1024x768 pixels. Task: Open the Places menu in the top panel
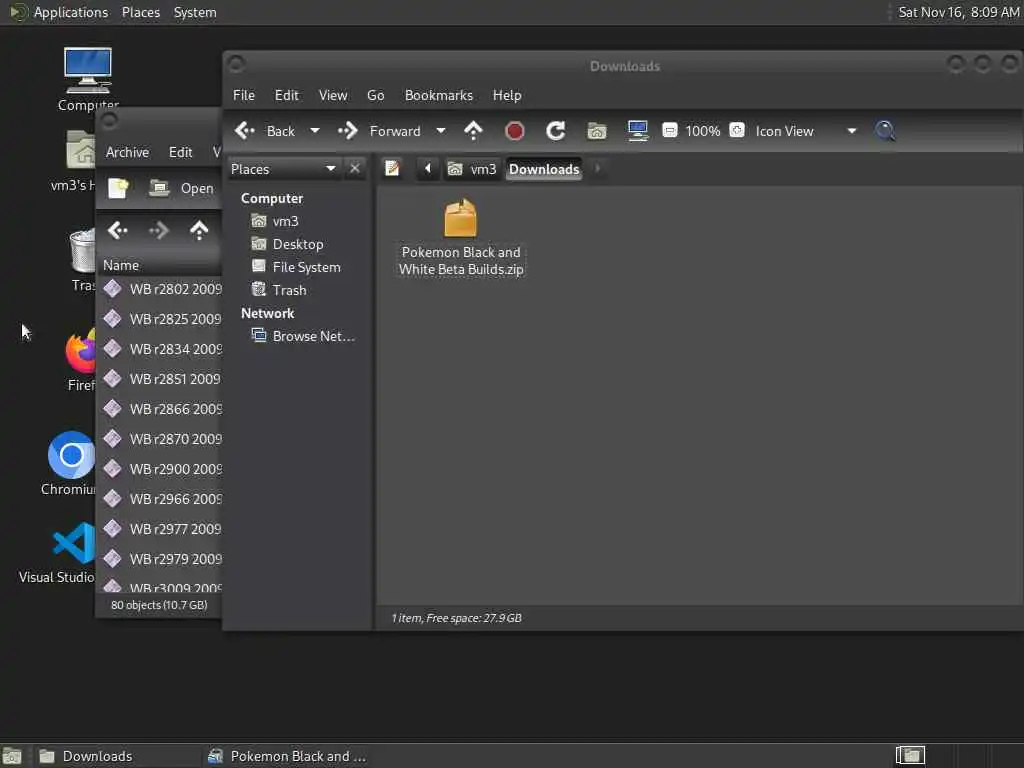coord(141,12)
